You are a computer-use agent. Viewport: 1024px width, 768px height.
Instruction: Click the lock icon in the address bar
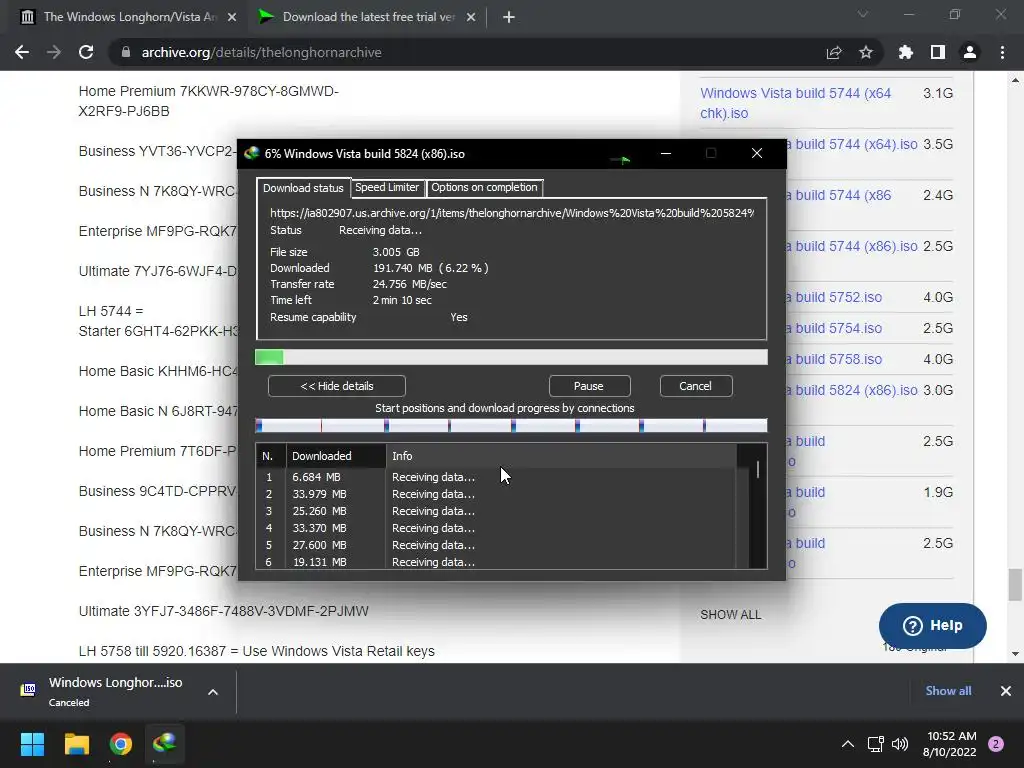click(126, 52)
